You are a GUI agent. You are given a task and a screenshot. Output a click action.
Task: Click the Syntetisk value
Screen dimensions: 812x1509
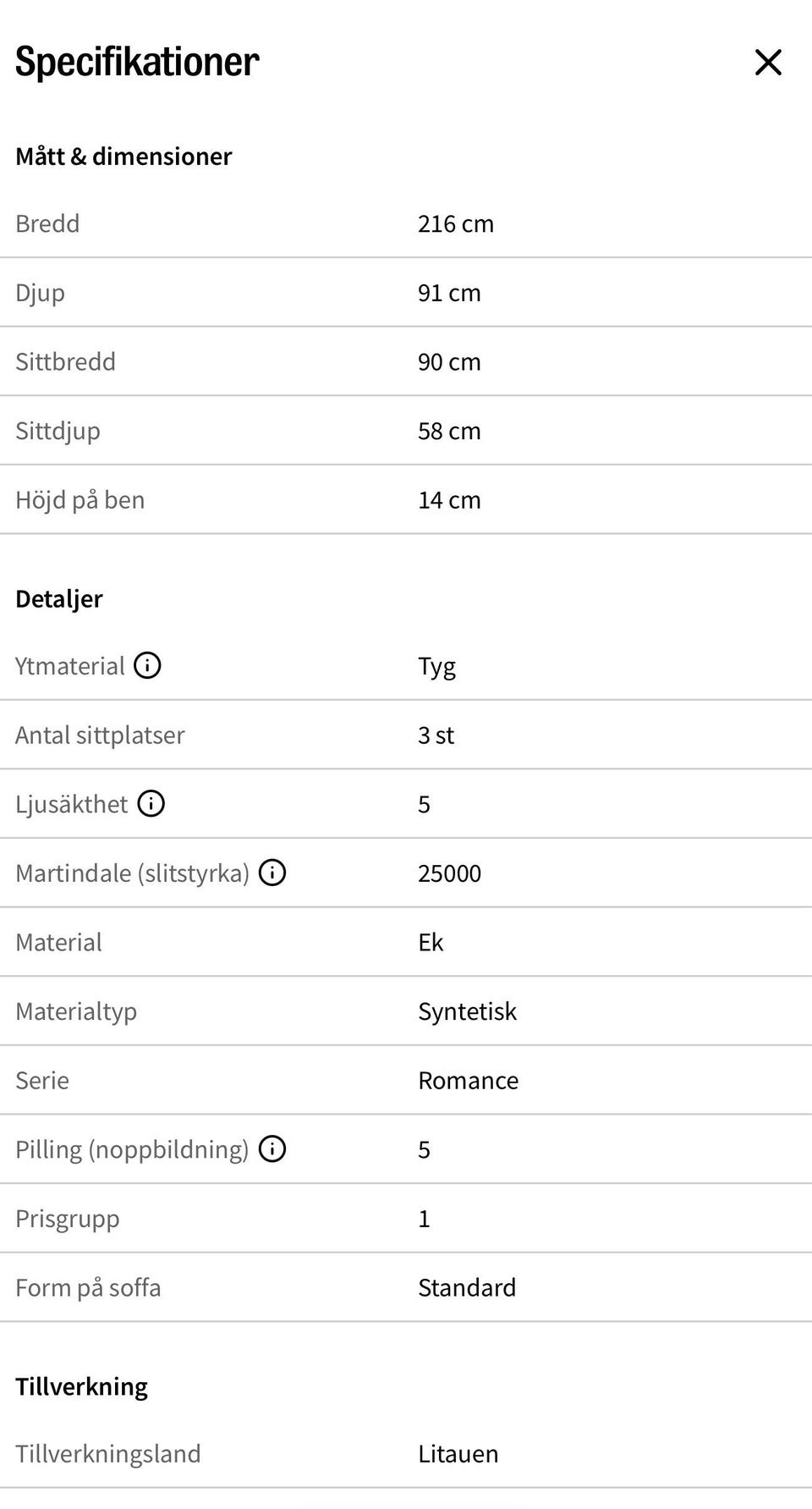[467, 1011]
